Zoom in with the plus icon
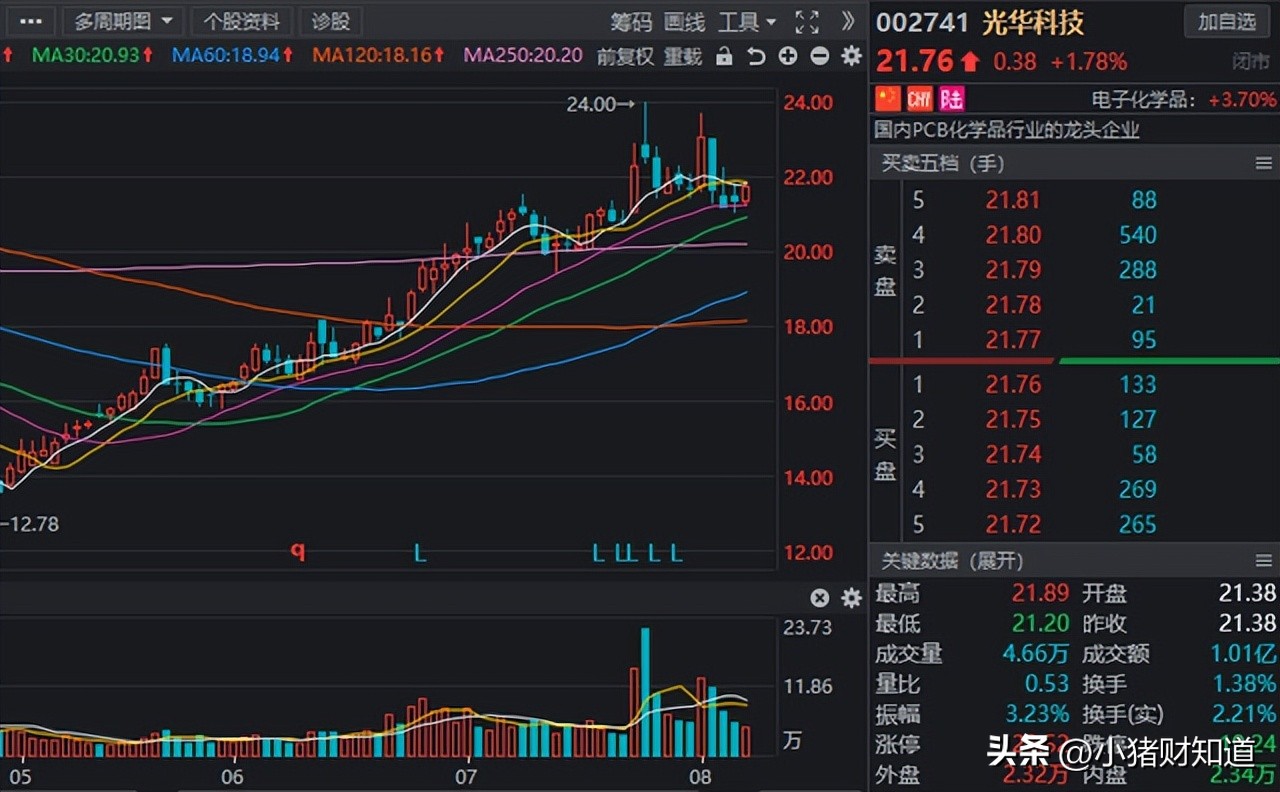This screenshot has width=1280, height=792. (x=787, y=57)
